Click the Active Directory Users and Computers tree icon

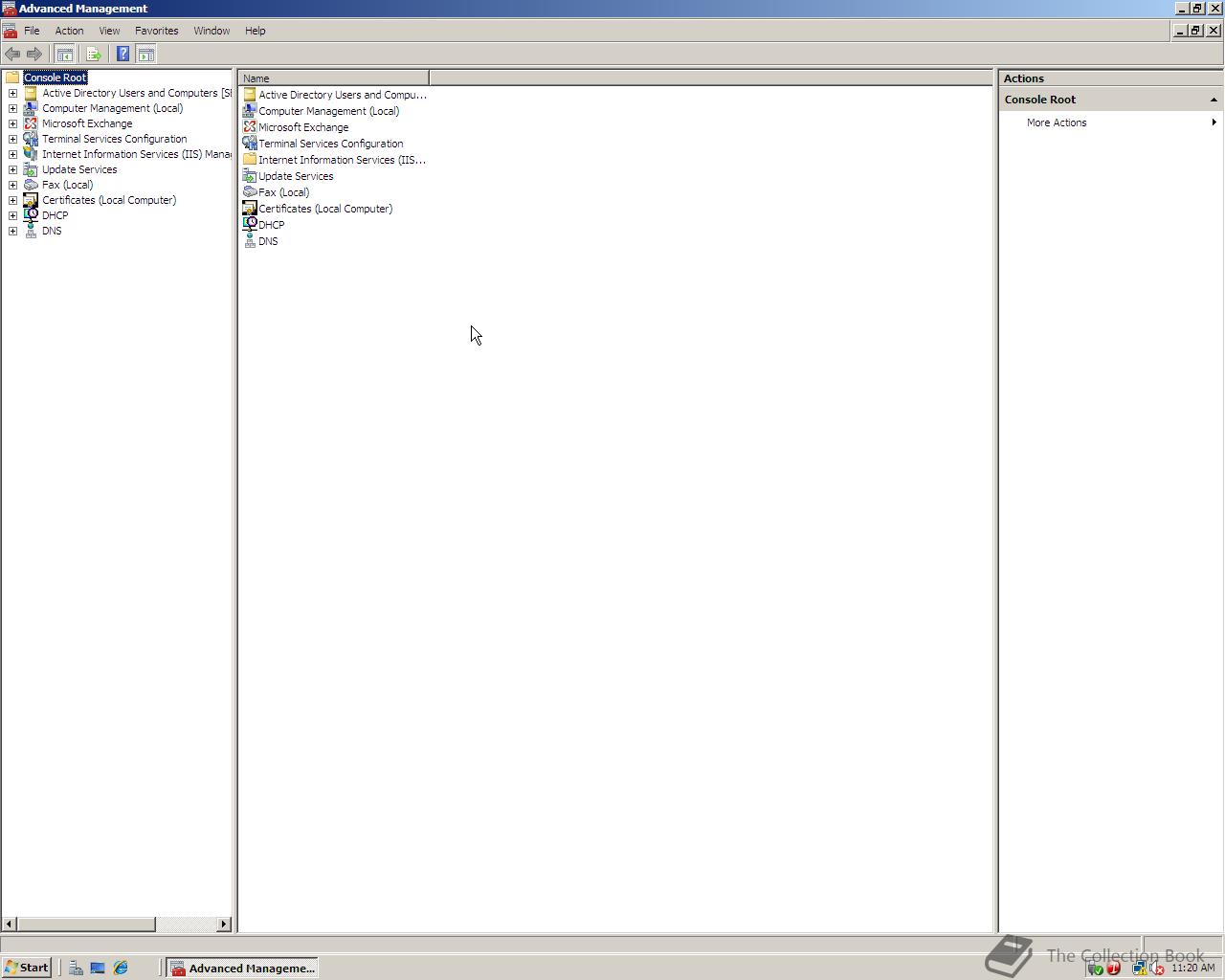click(31, 93)
